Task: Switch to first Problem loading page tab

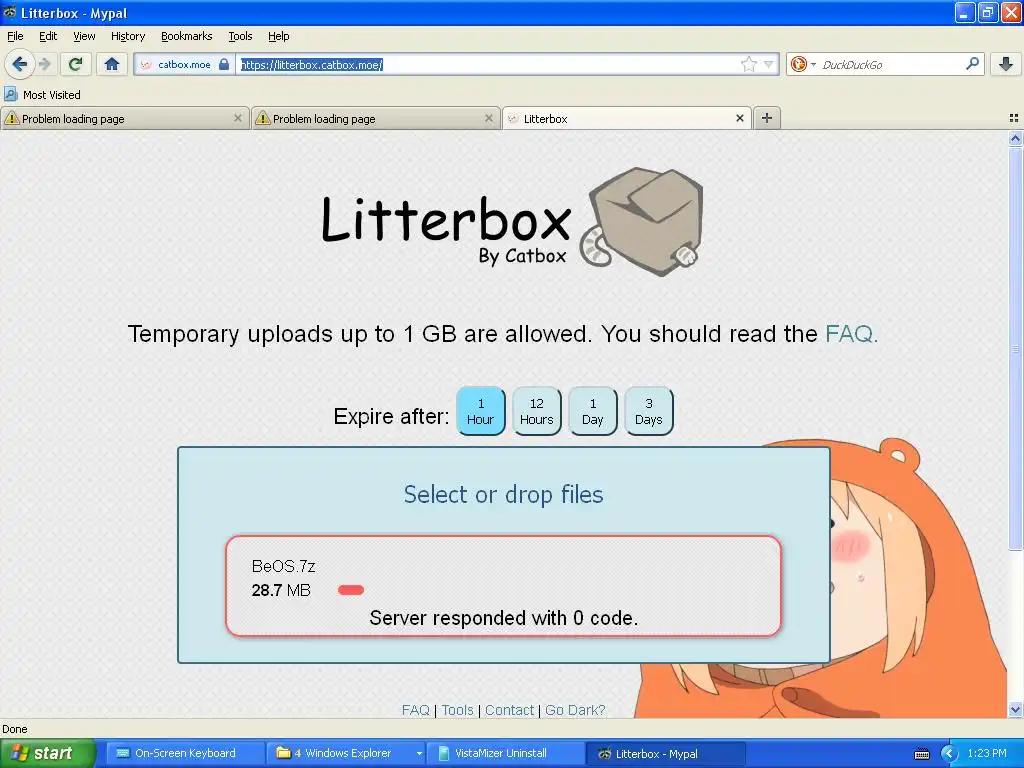Action: click(x=125, y=118)
